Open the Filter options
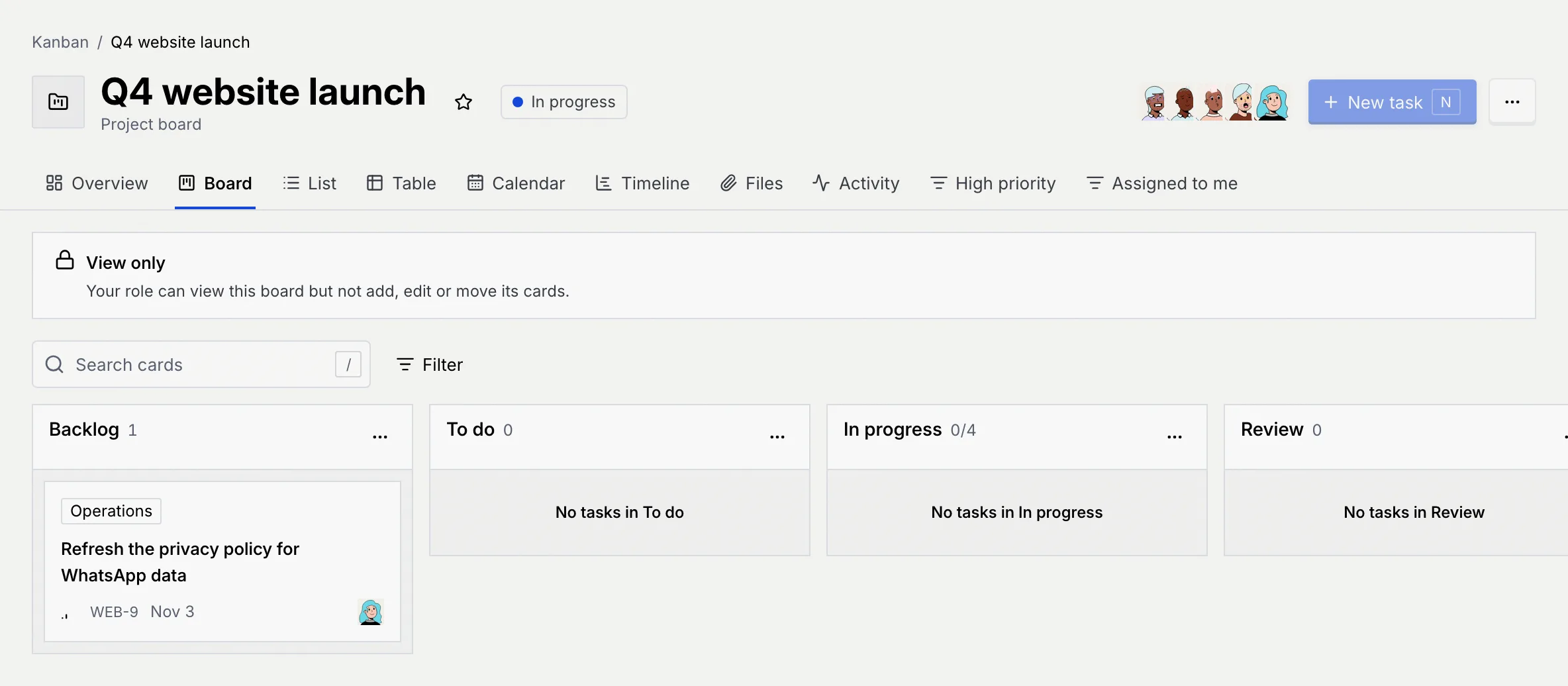This screenshot has height=686, width=1568. click(x=429, y=364)
